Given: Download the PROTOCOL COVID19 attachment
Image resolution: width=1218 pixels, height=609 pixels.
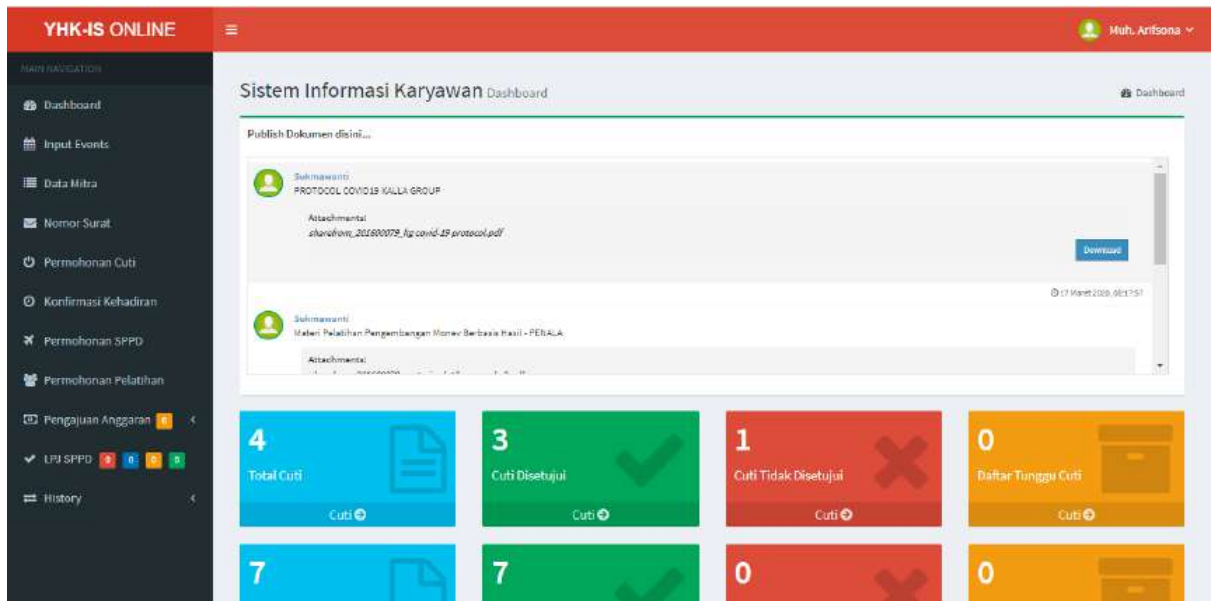Looking at the screenshot, I should click(1102, 249).
